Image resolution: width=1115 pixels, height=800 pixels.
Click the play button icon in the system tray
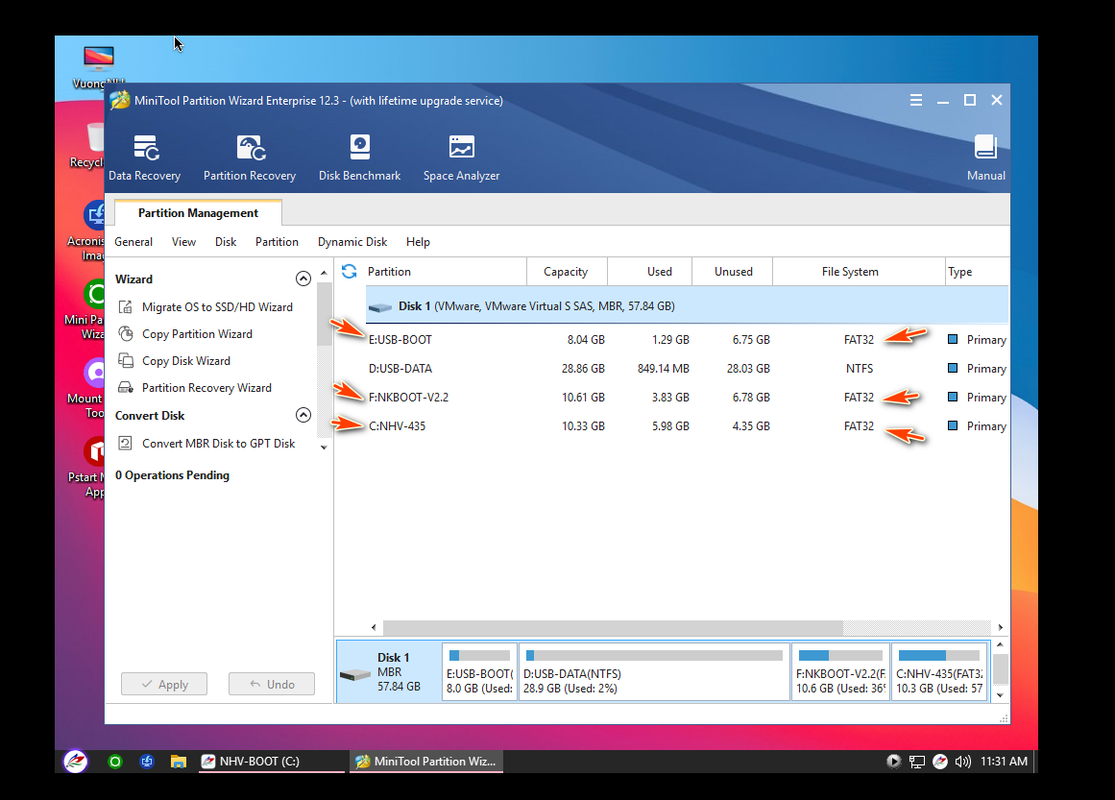click(894, 762)
